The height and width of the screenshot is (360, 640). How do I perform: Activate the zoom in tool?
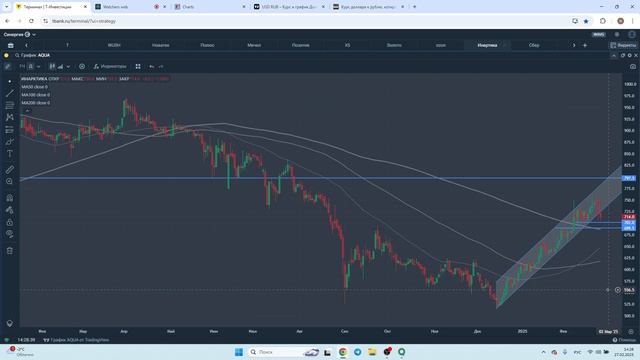click(x=10, y=181)
